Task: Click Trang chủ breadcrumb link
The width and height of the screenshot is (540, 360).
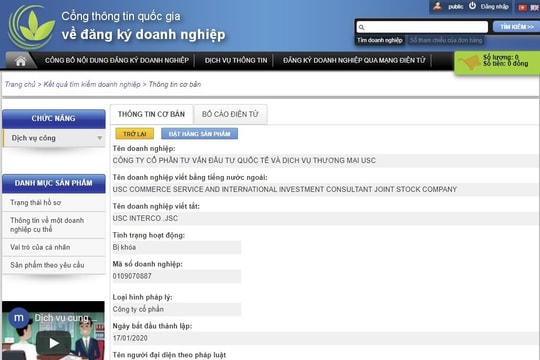Action: pos(20,84)
